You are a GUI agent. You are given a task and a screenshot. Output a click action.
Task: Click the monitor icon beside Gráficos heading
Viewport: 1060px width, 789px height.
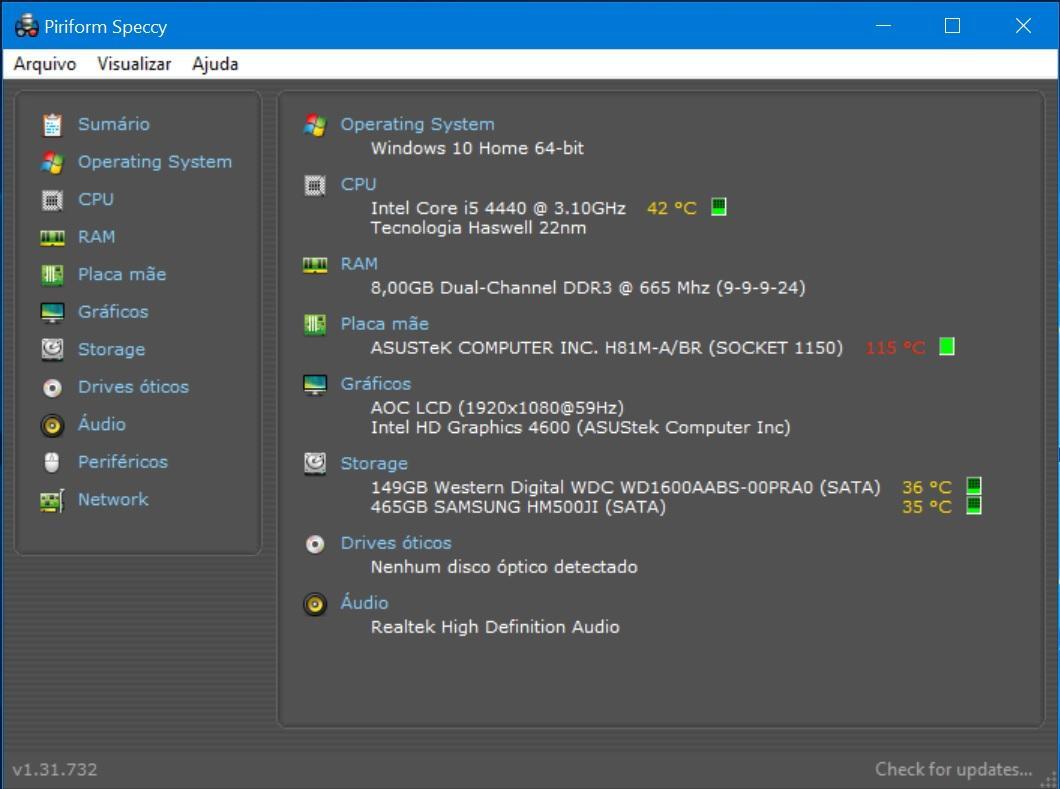pos(315,385)
